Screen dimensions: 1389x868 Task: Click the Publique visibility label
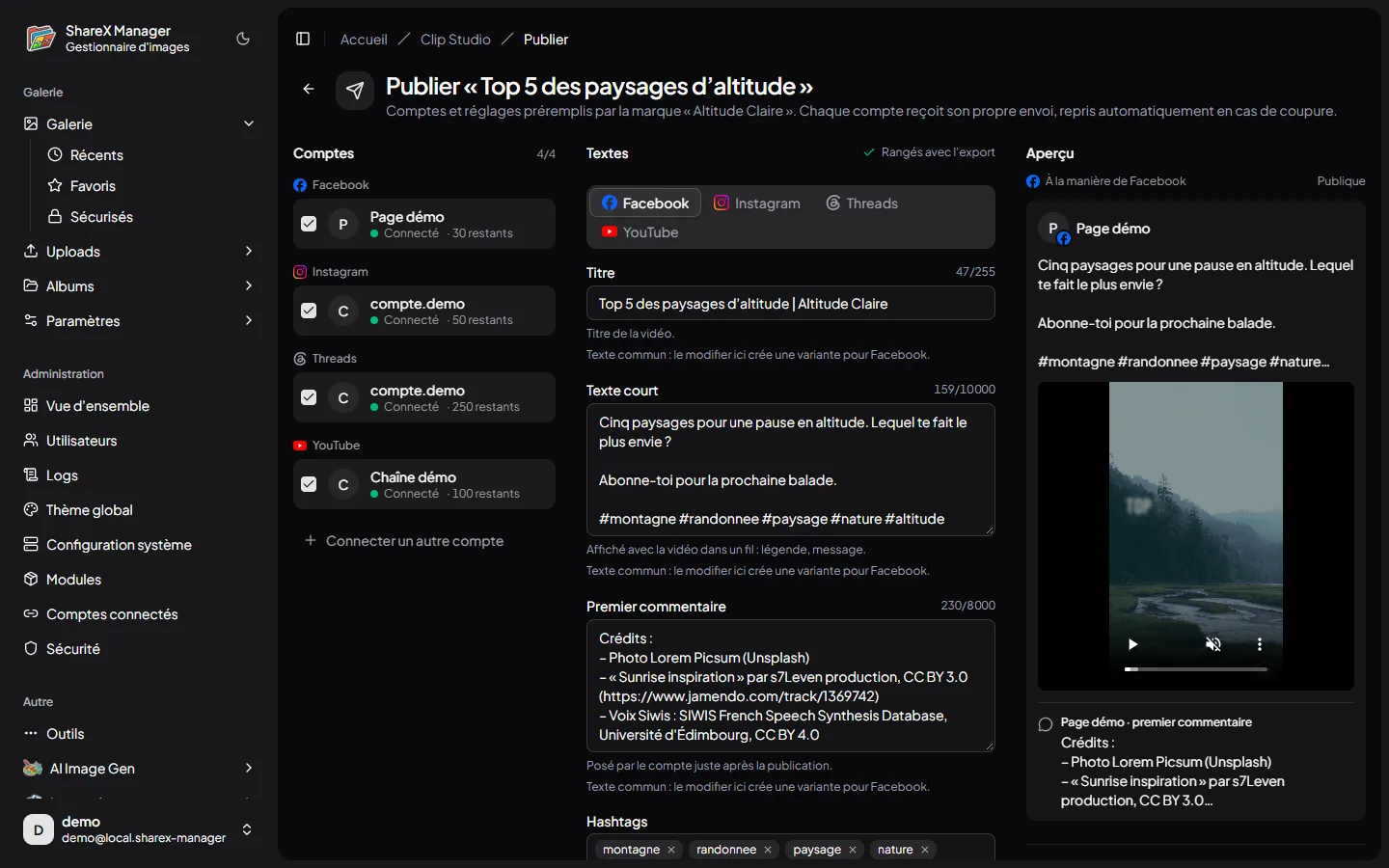pyautogui.click(x=1342, y=181)
